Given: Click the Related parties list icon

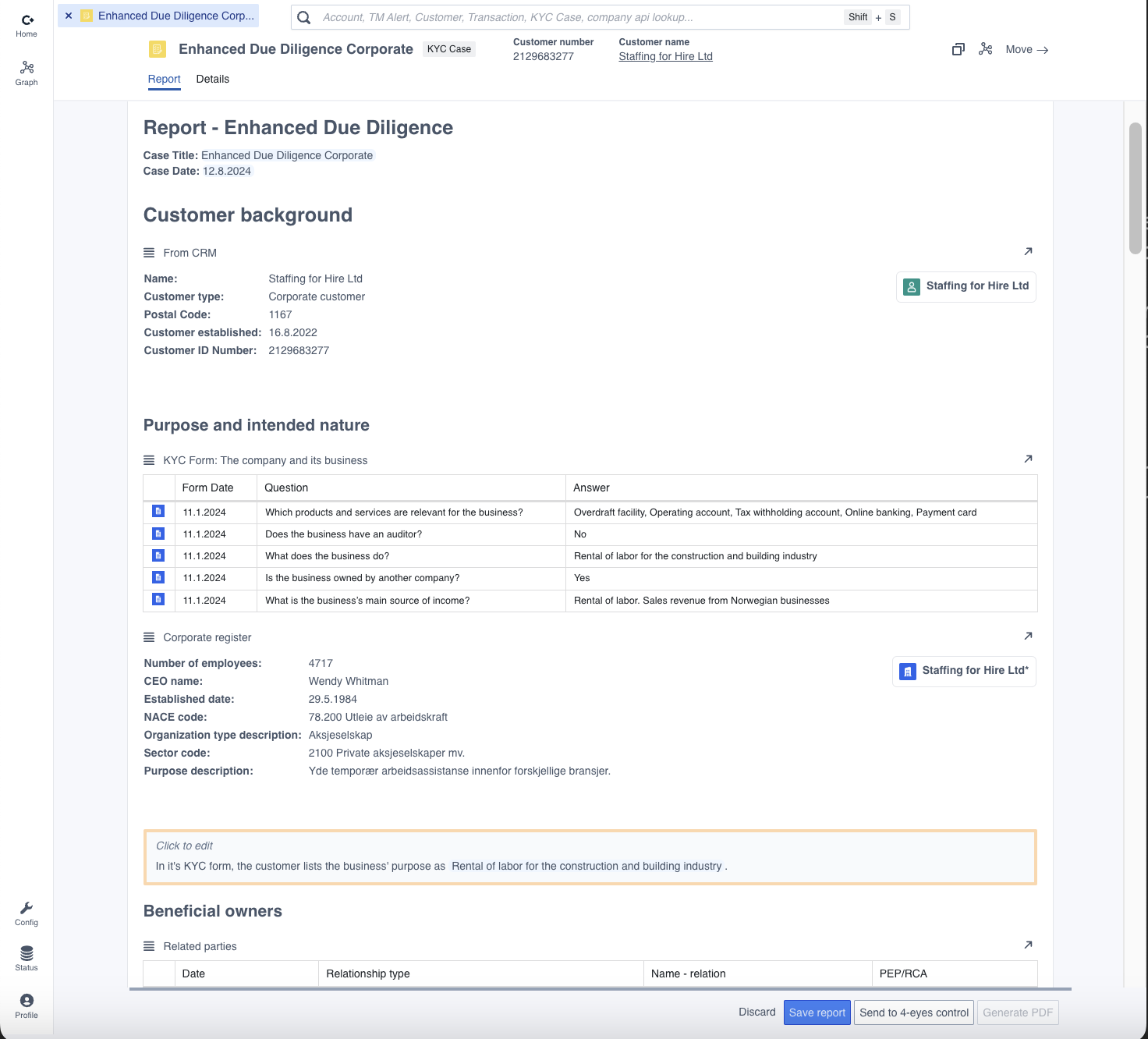Looking at the screenshot, I should click(x=149, y=946).
